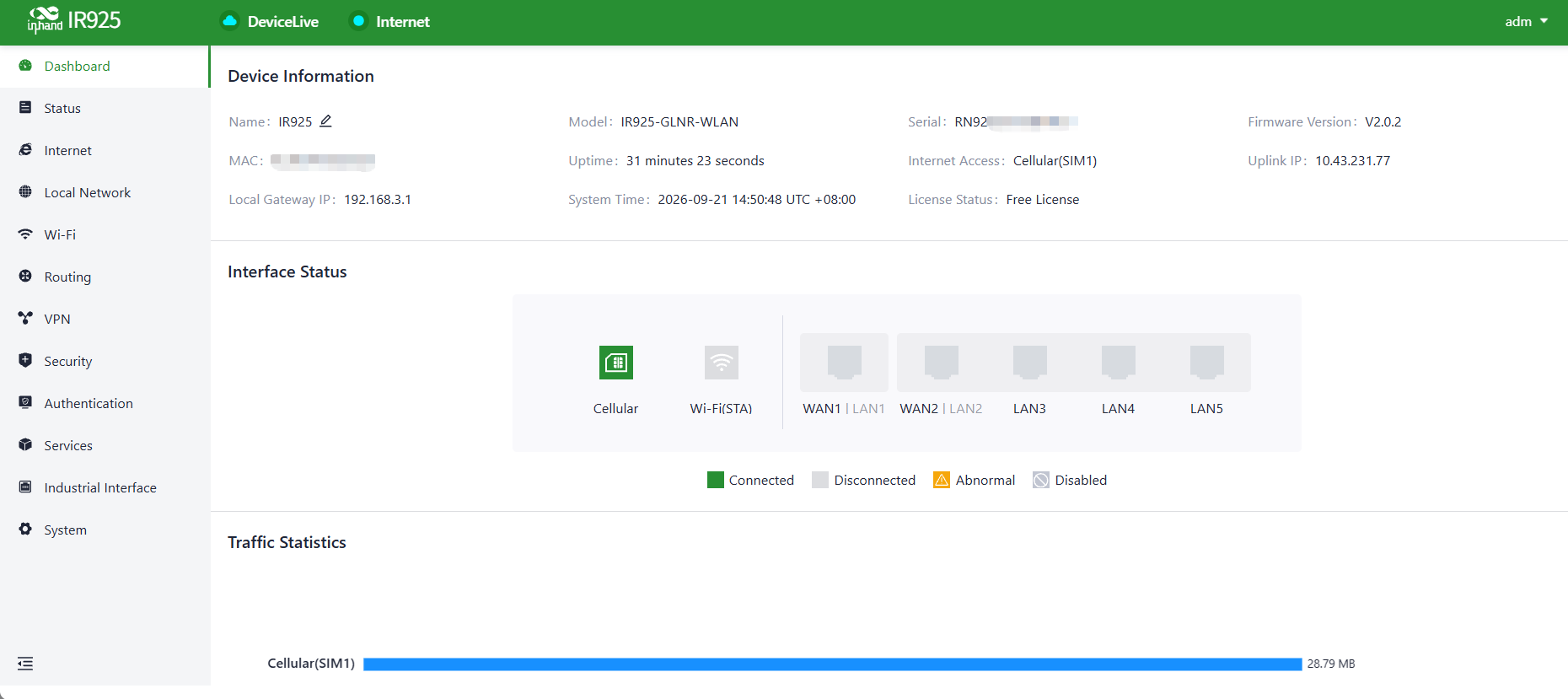Click the LAN3 port icon
Screen dimensions: 1568x699
click(1030, 363)
